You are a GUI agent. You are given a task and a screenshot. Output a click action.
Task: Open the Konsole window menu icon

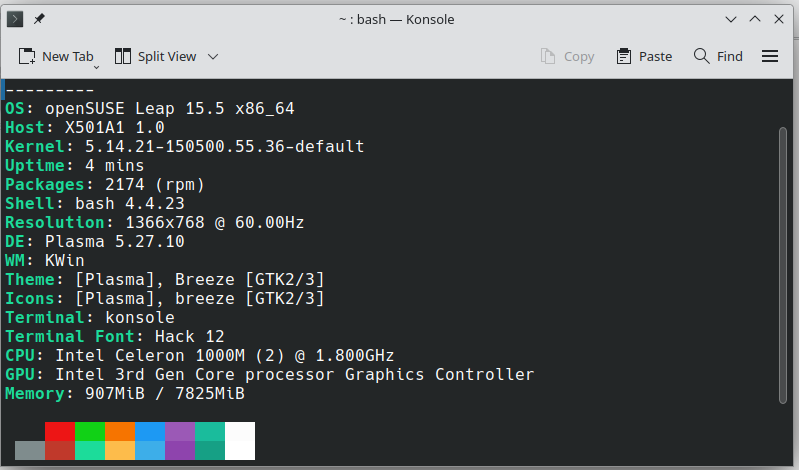coord(15,19)
